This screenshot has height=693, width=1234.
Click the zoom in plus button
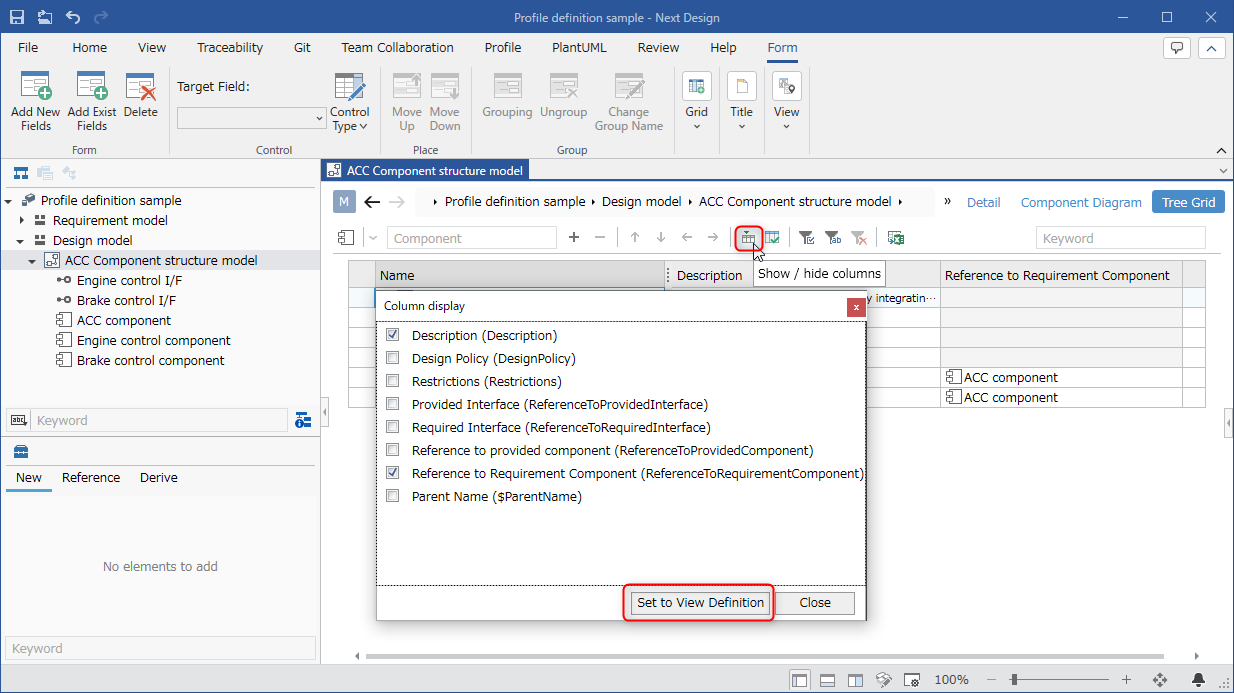click(1126, 680)
